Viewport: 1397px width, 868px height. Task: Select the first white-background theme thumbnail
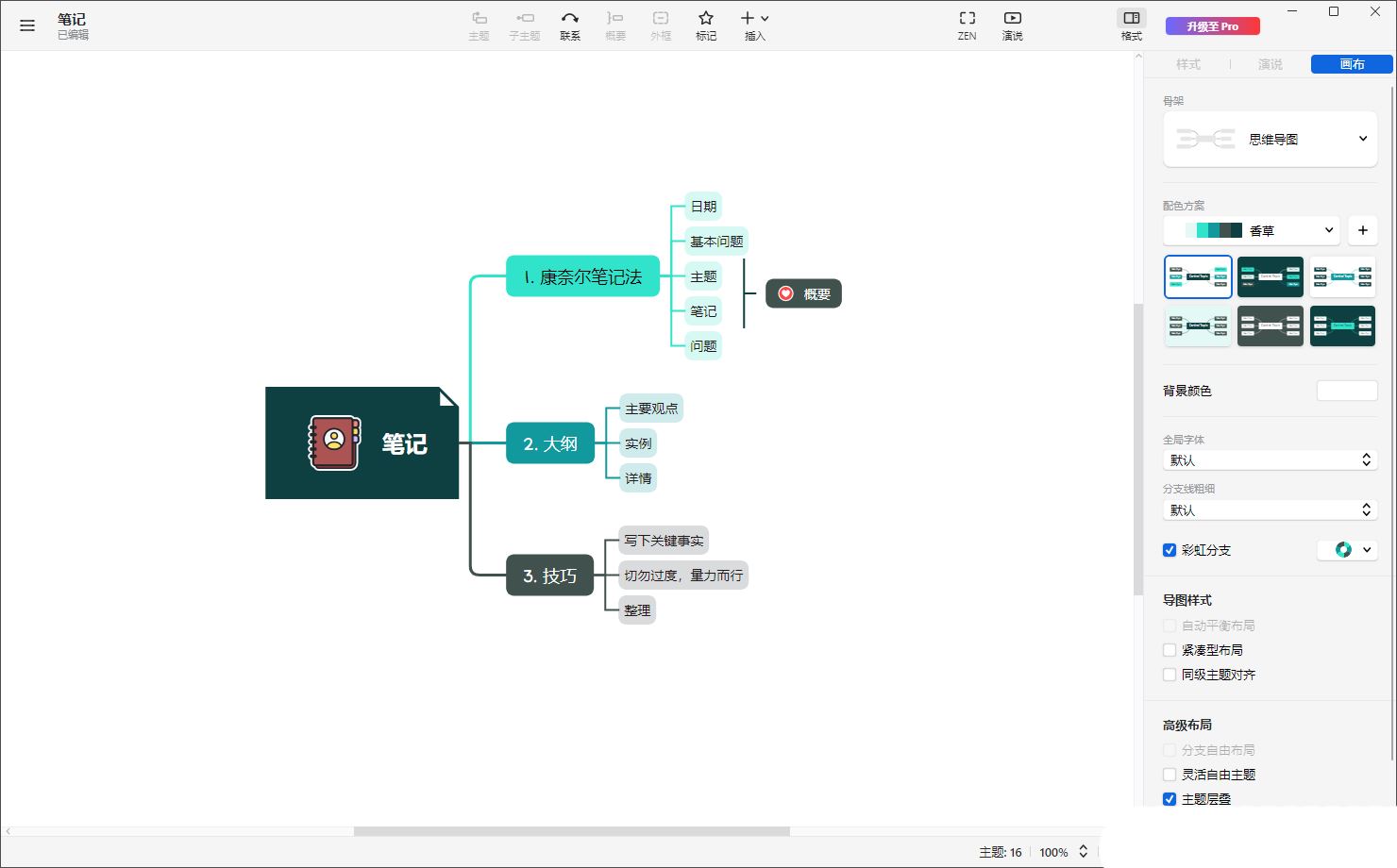[x=1198, y=276]
